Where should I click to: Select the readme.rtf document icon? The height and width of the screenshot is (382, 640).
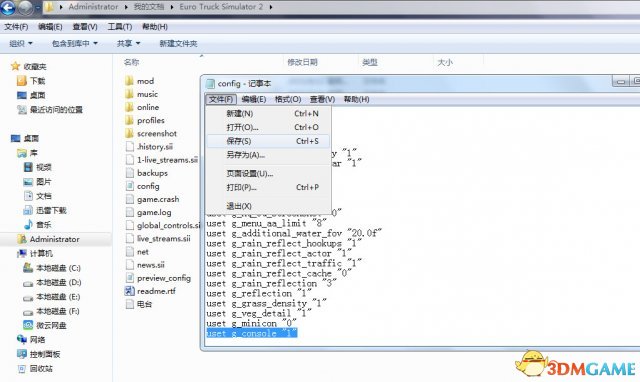point(129,291)
